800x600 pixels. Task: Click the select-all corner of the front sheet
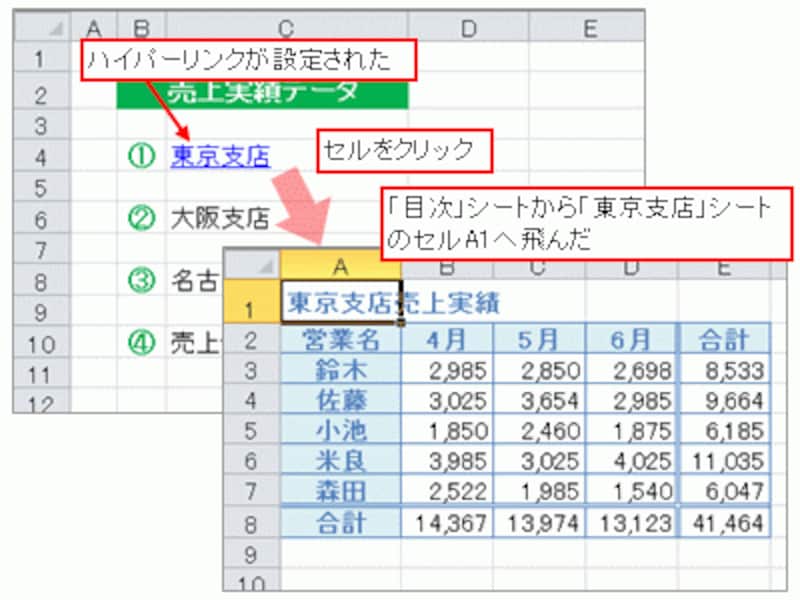click(253, 265)
